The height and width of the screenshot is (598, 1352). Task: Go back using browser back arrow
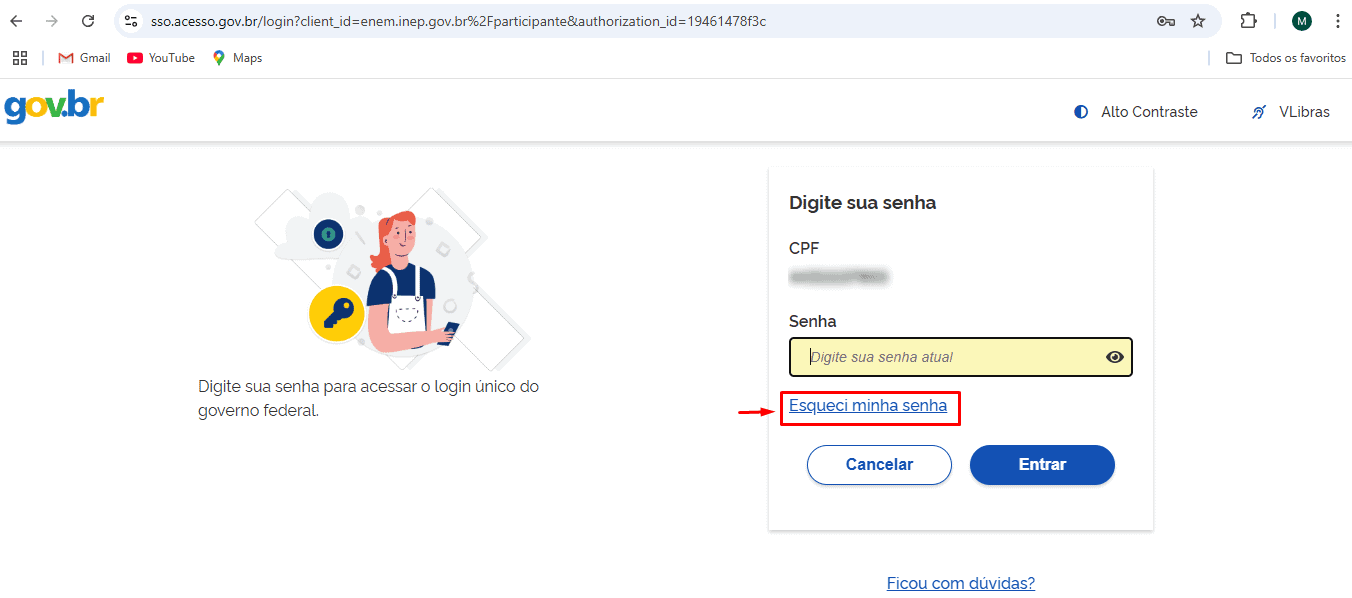click(x=16, y=21)
